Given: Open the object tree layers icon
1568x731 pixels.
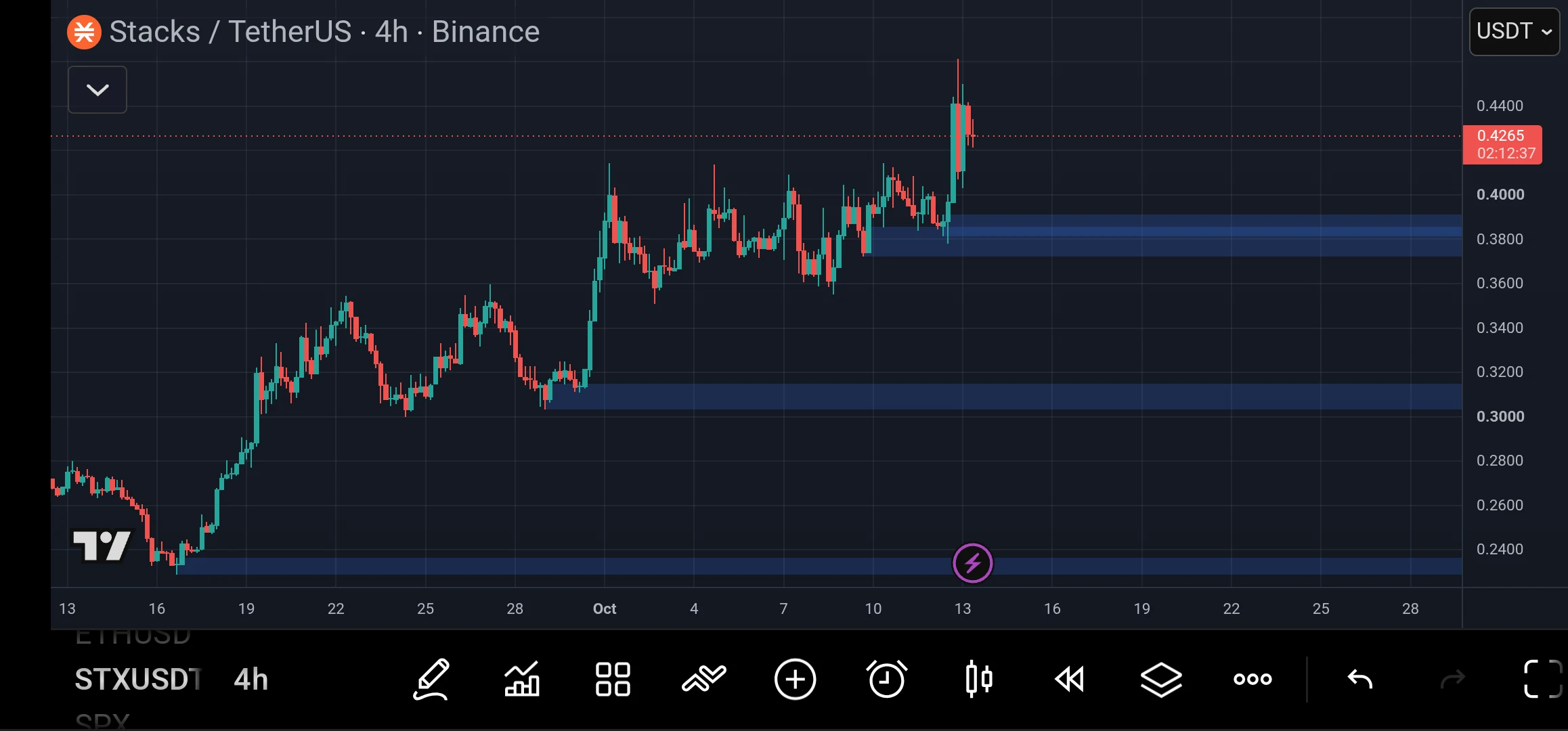Looking at the screenshot, I should click(1161, 679).
